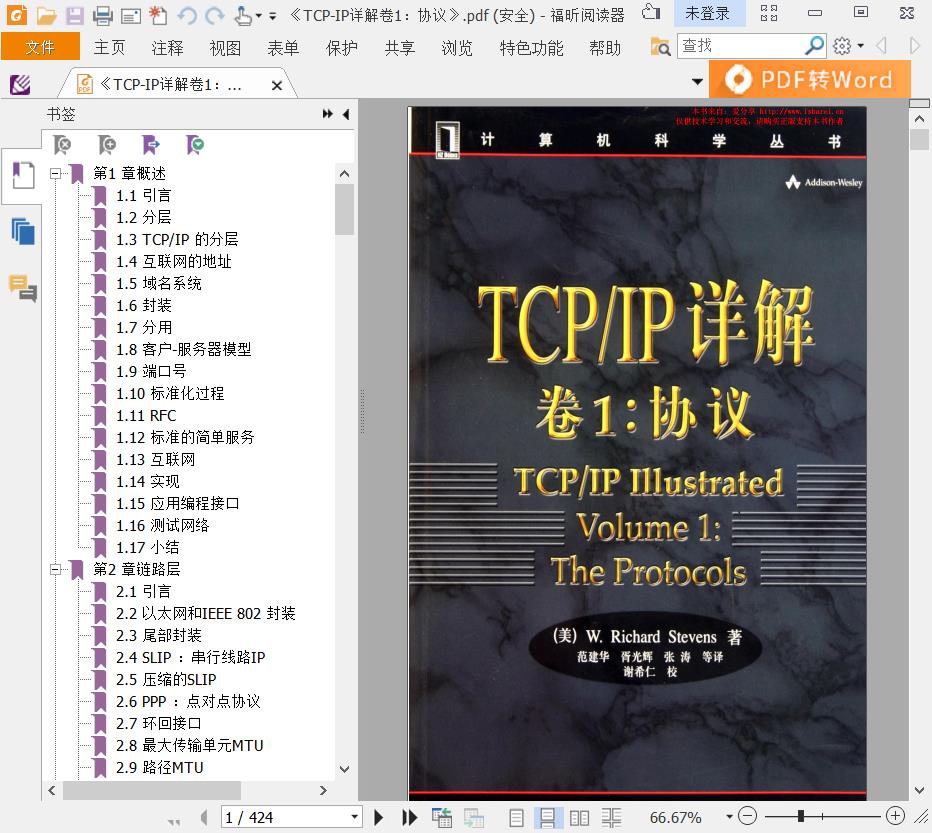Open the customize quick access toolbar arrow
The width and height of the screenshot is (932, 833).
[x=273, y=16]
